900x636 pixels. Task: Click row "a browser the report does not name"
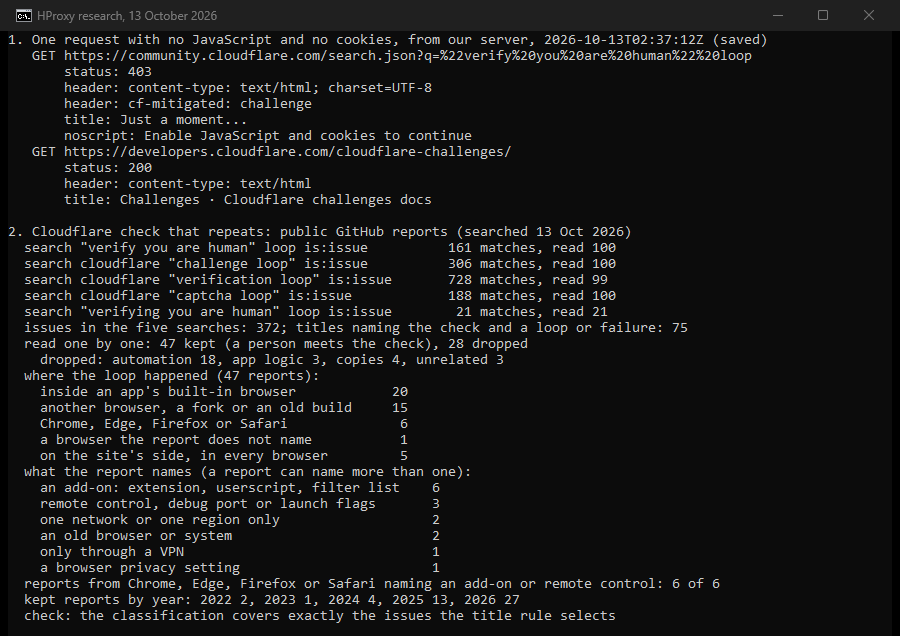click(x=224, y=440)
